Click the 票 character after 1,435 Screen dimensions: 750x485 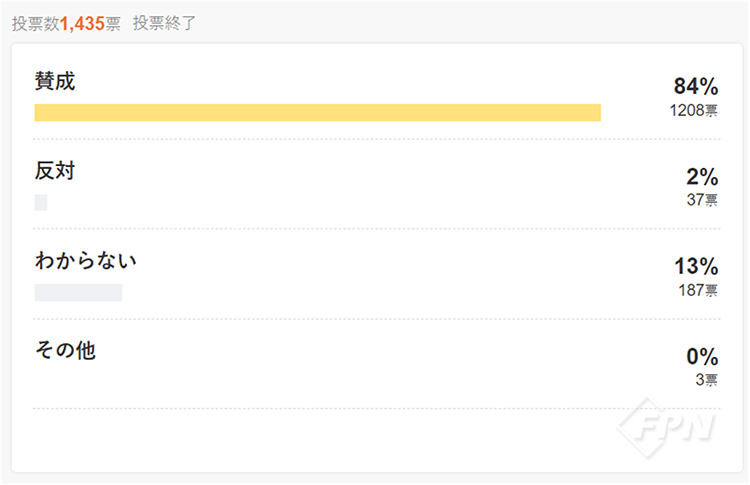coord(113,23)
